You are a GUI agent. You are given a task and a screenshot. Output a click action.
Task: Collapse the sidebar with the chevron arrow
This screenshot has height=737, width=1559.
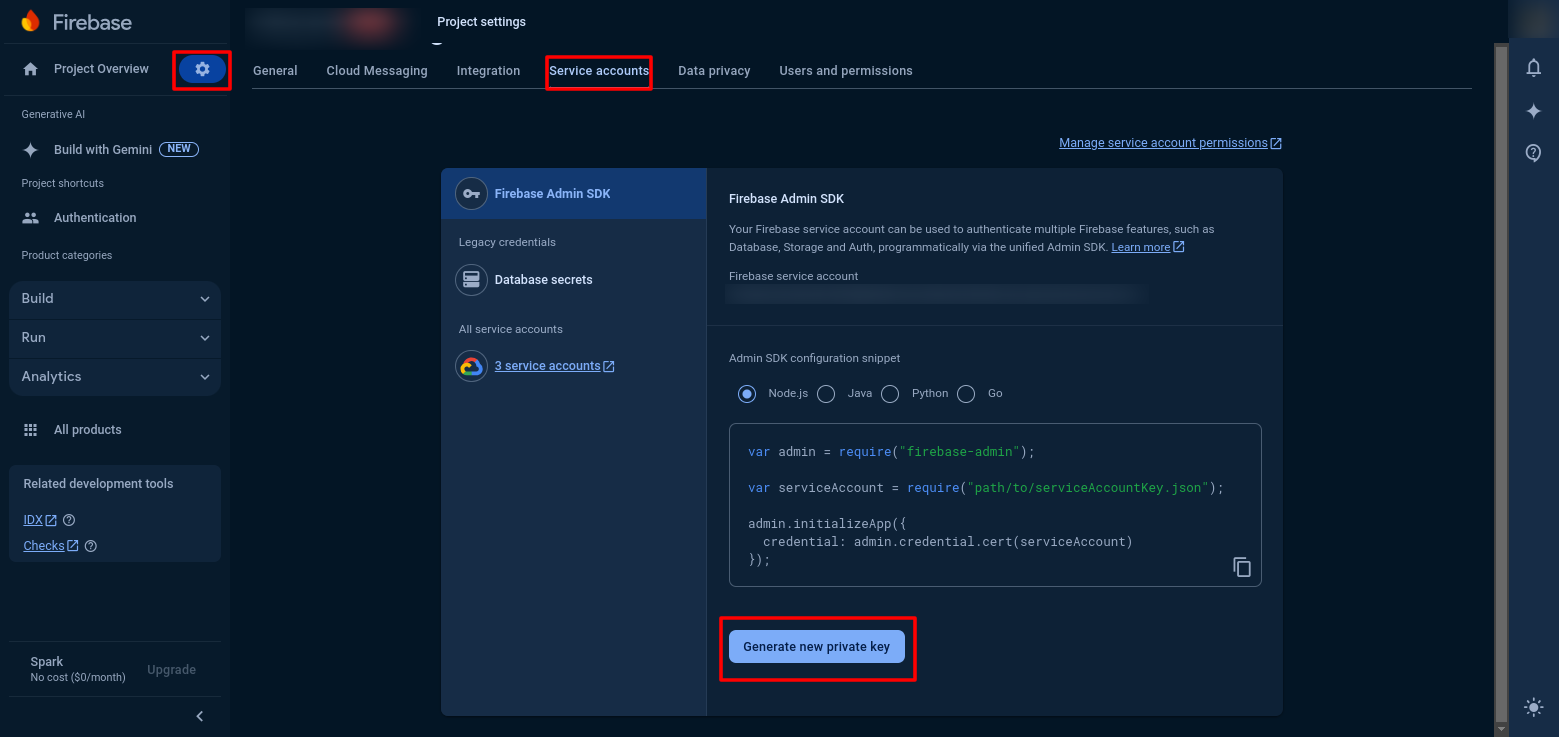200,716
